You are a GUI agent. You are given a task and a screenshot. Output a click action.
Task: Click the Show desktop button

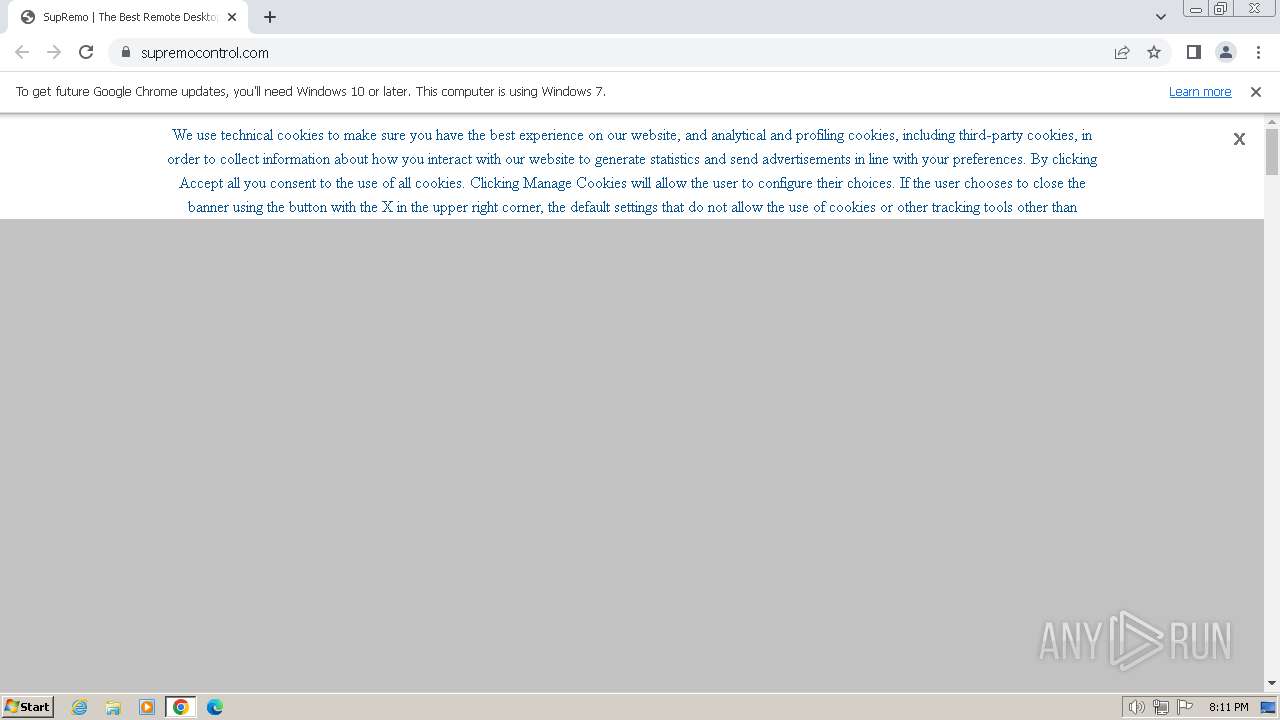1268,707
